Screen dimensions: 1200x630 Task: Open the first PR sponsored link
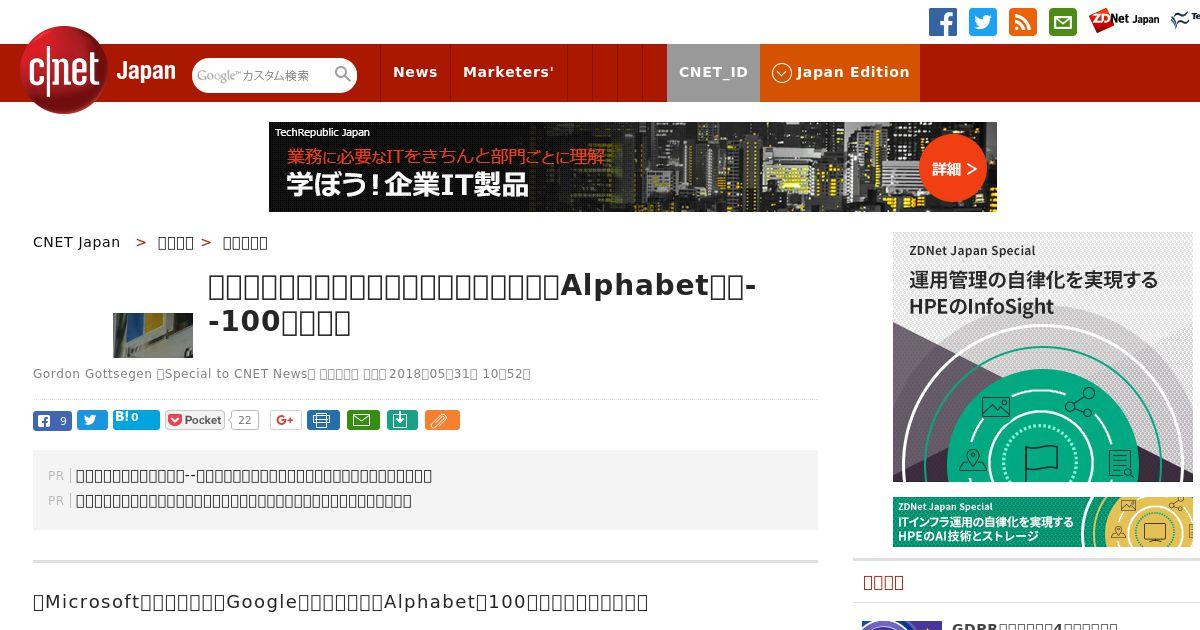point(254,476)
